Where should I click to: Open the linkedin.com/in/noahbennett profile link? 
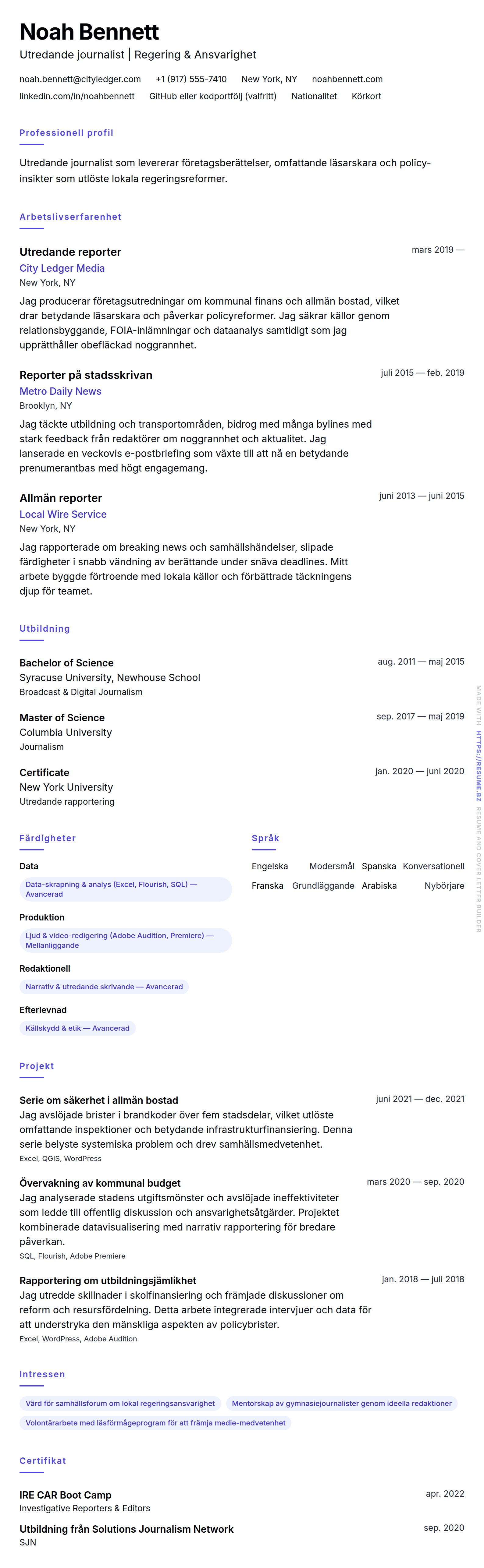coord(77,96)
